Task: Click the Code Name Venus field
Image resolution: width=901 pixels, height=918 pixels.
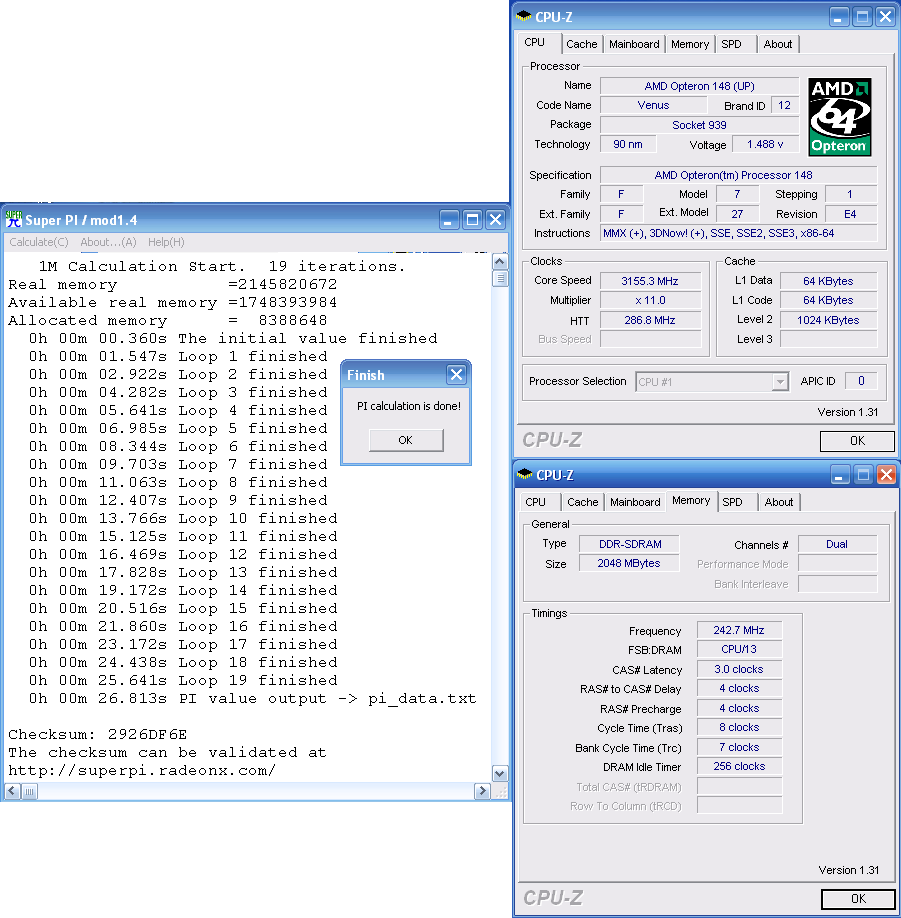Action: pyautogui.click(x=653, y=105)
